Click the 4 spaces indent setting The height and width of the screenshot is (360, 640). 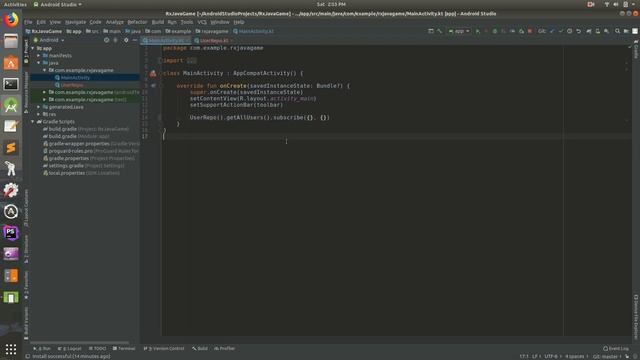(575, 356)
